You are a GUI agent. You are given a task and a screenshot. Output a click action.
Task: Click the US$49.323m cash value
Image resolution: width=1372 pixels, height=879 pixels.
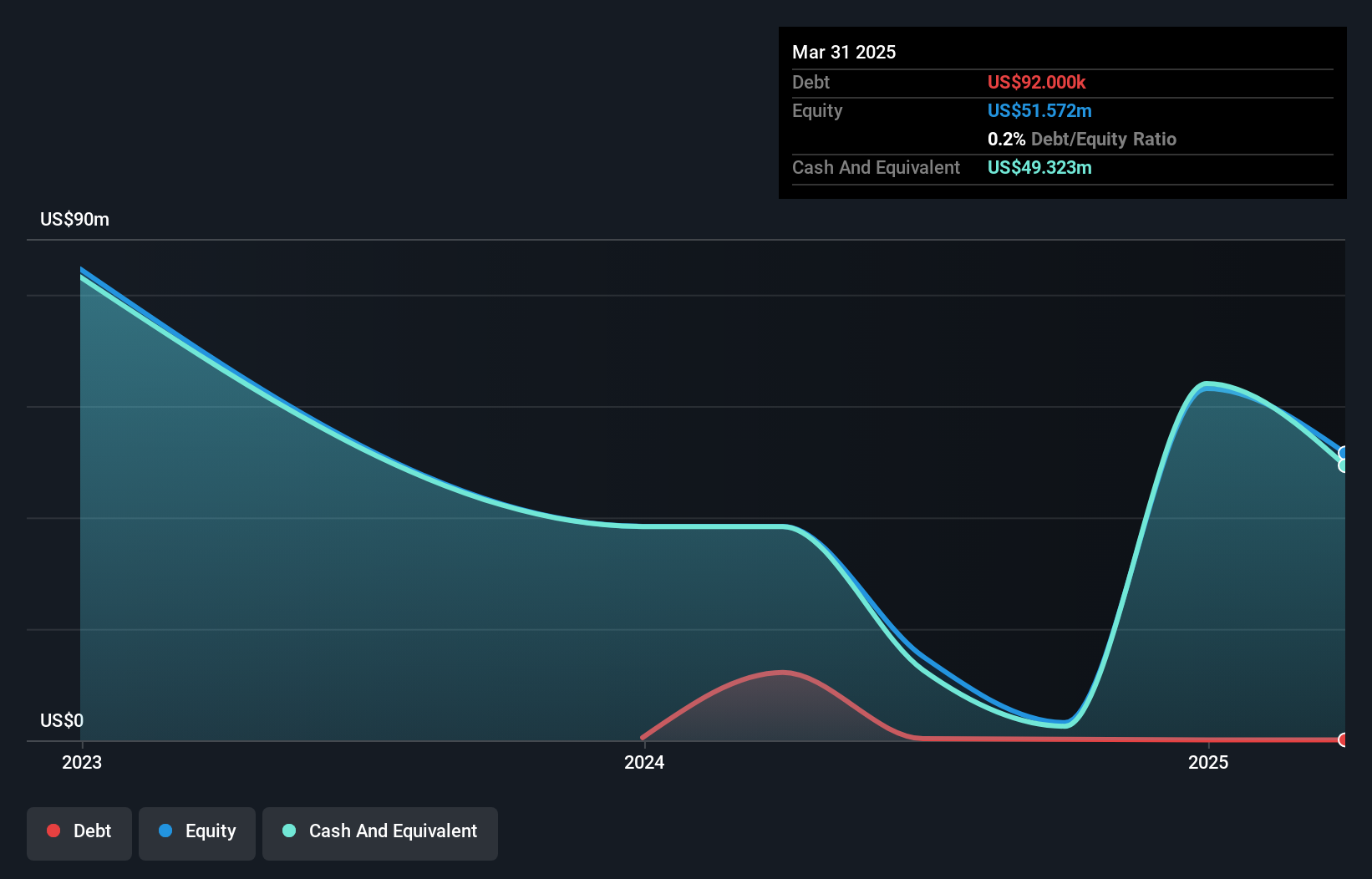coord(1039,167)
